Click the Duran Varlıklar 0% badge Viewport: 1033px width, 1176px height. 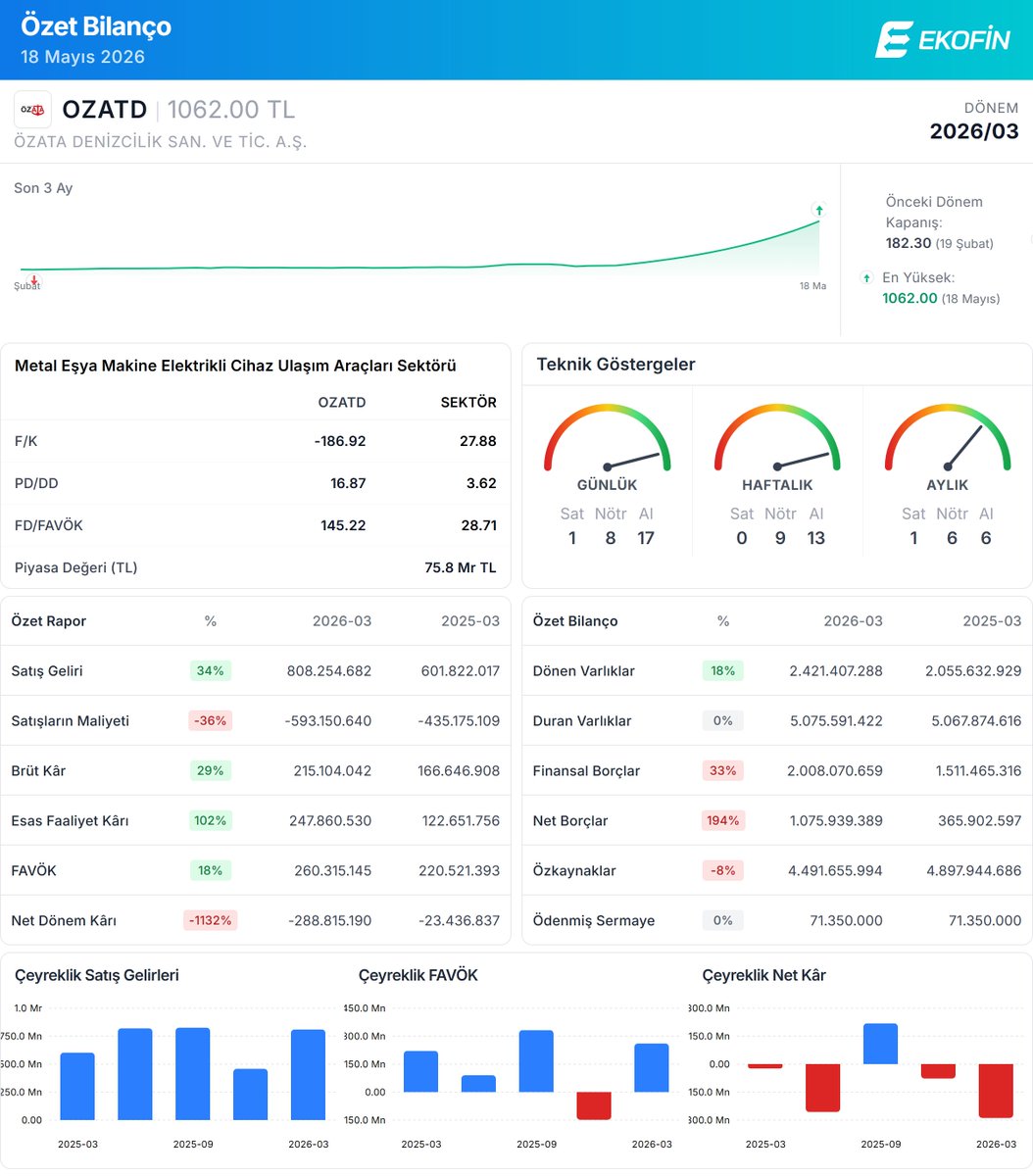(x=723, y=720)
